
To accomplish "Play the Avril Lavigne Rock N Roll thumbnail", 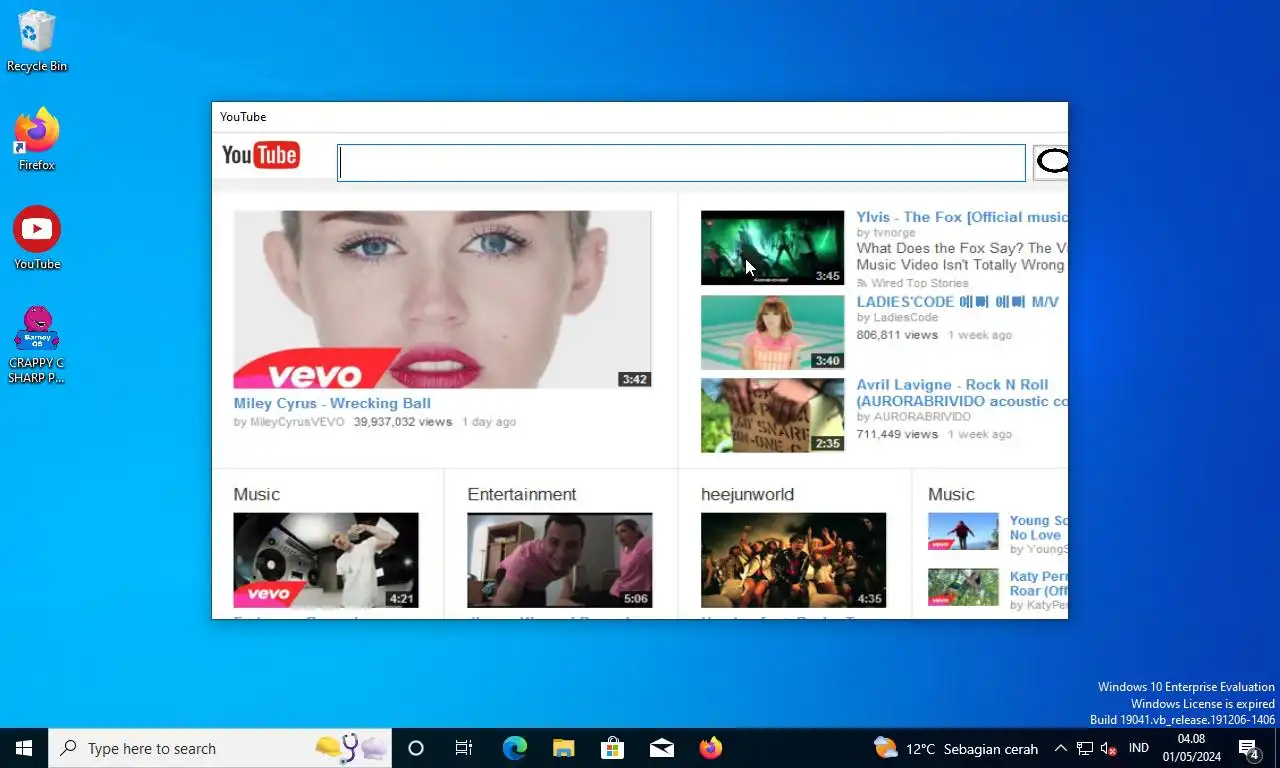I will point(772,415).
